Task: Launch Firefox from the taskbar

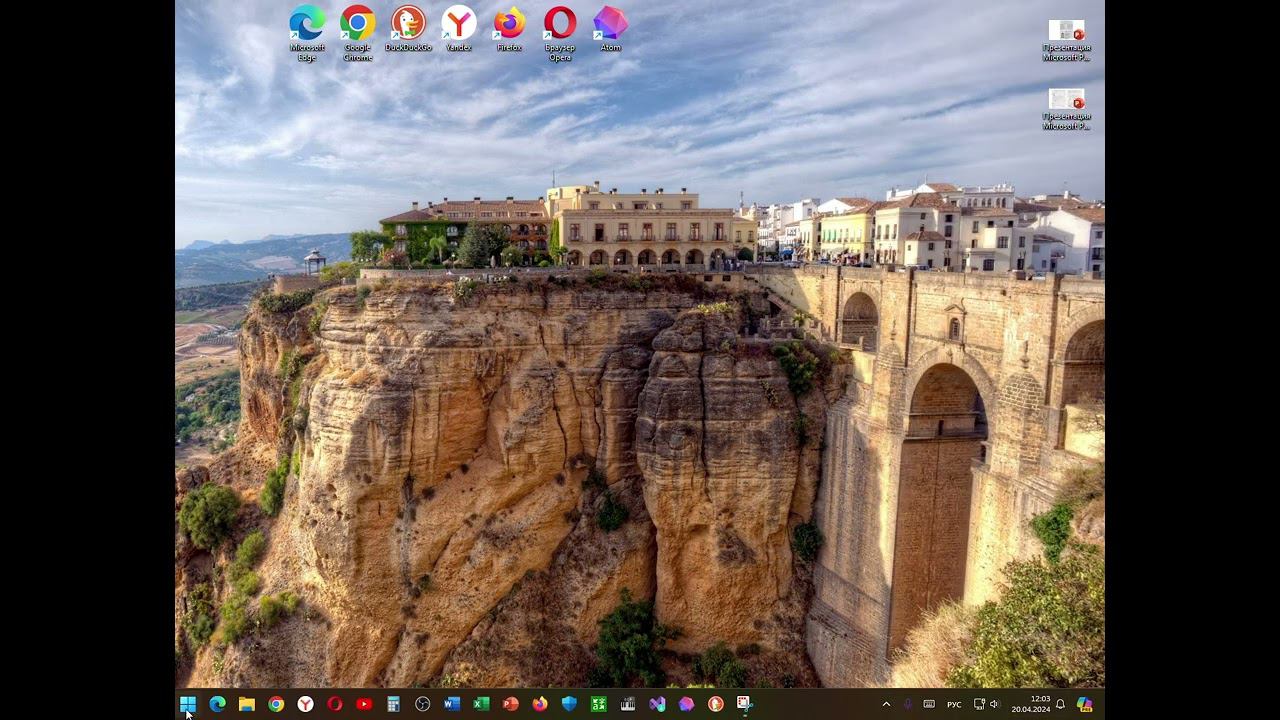Action: point(540,704)
